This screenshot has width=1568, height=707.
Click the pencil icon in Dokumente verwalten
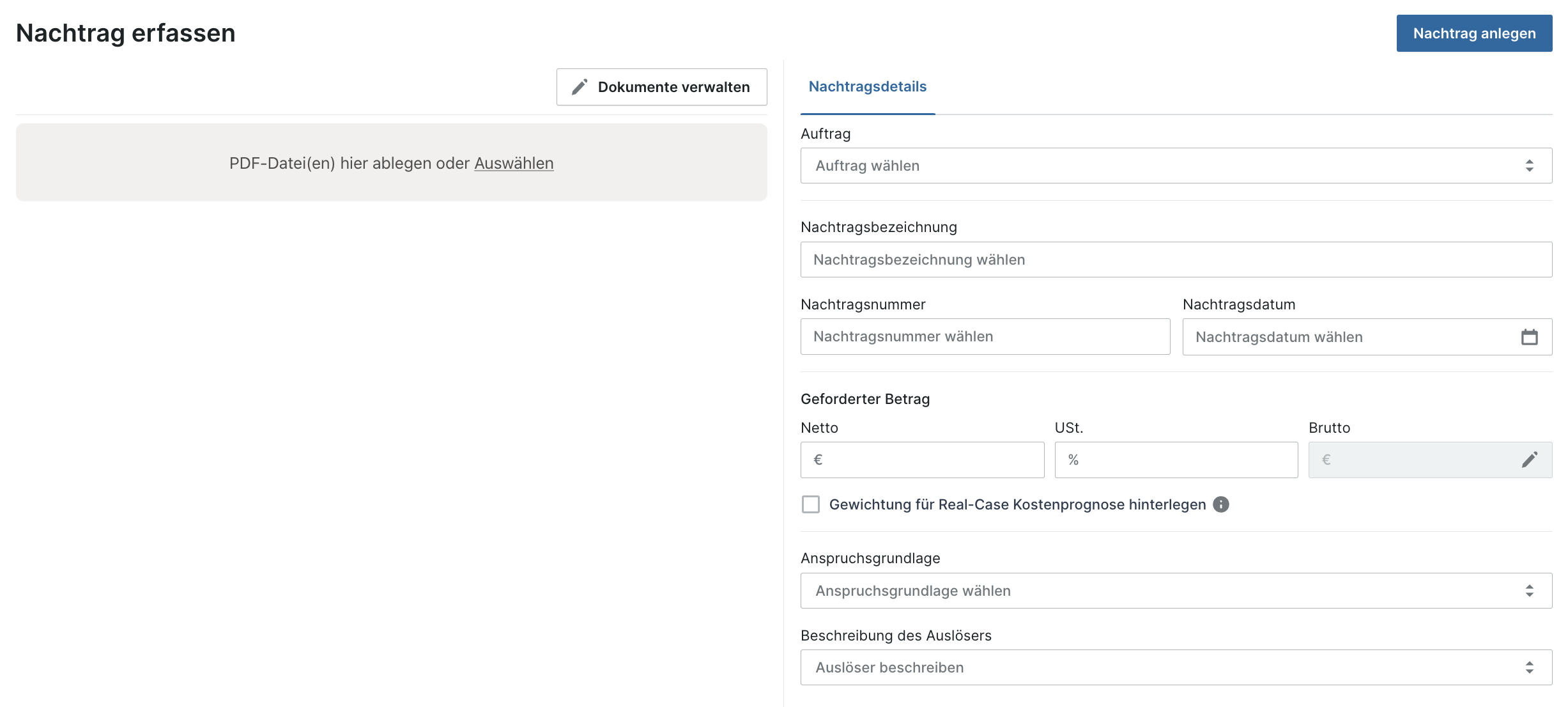[580, 87]
